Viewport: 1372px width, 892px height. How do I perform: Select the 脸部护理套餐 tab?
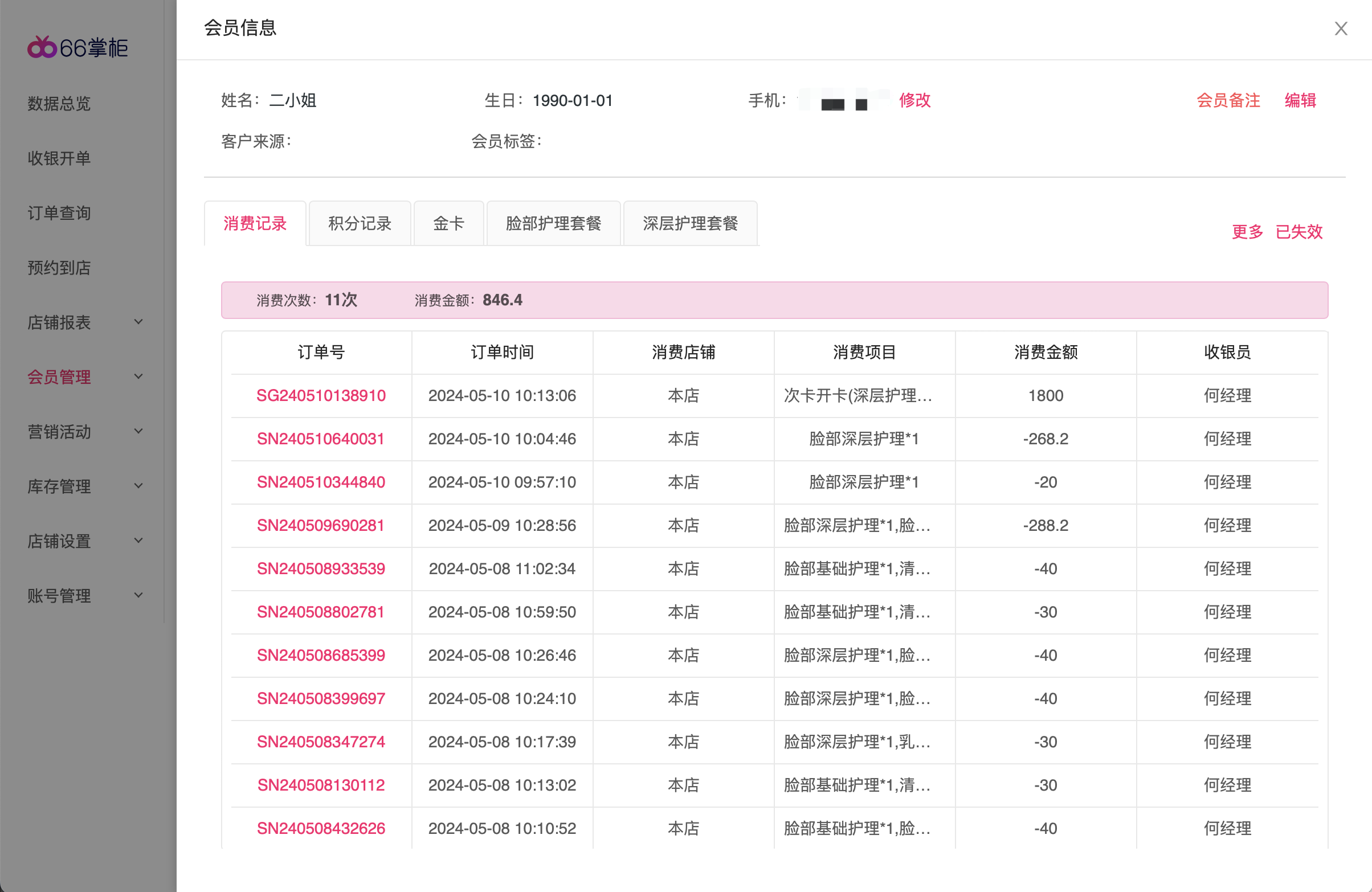pyautogui.click(x=553, y=224)
